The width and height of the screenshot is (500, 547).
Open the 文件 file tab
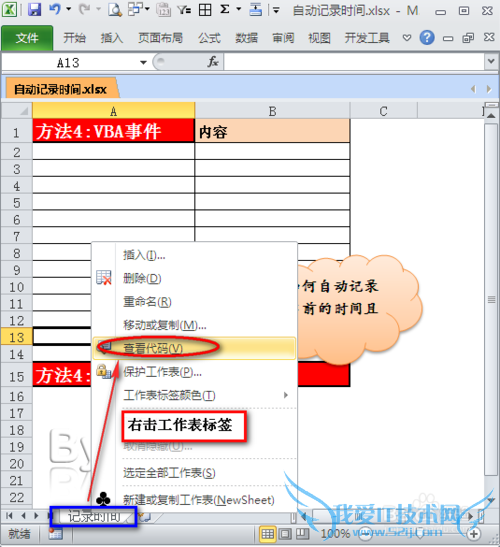27,38
